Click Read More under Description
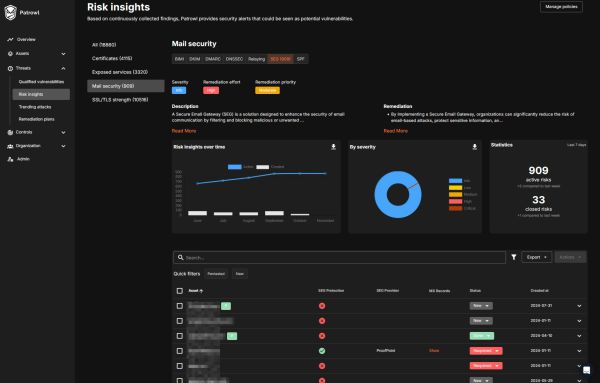 tap(184, 131)
